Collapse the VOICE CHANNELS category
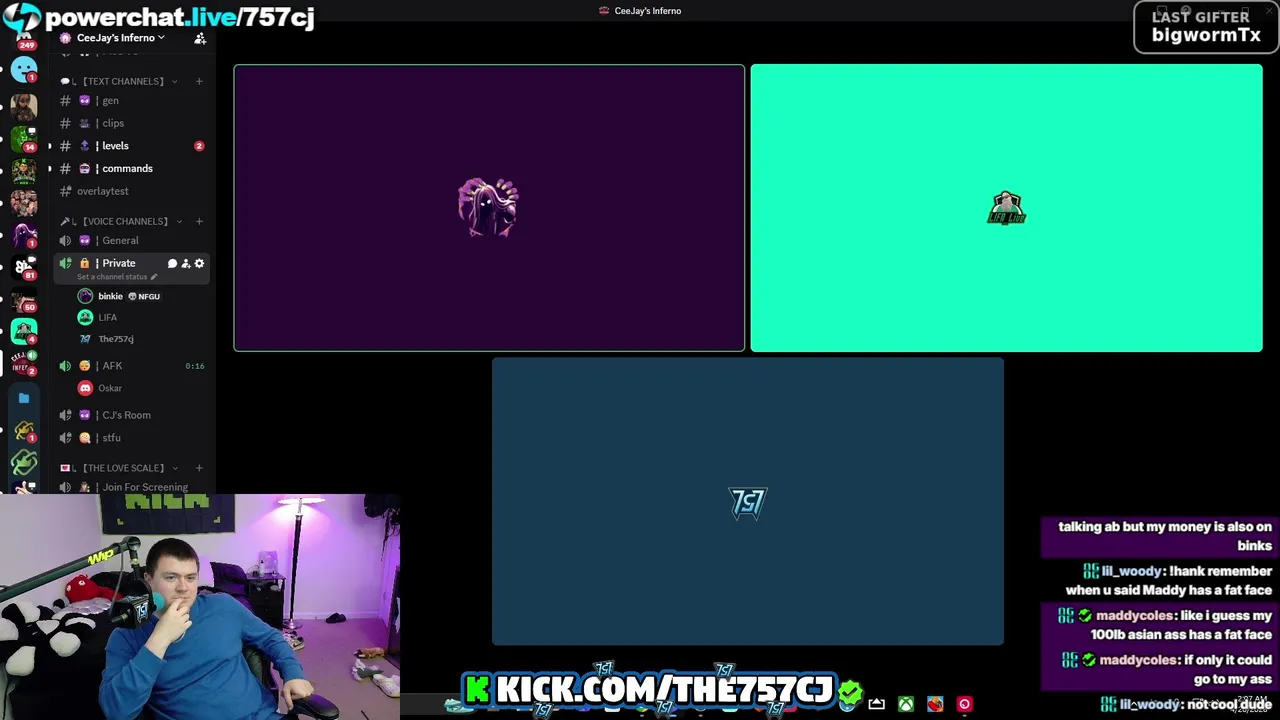The height and width of the screenshot is (720, 1280). (124, 221)
